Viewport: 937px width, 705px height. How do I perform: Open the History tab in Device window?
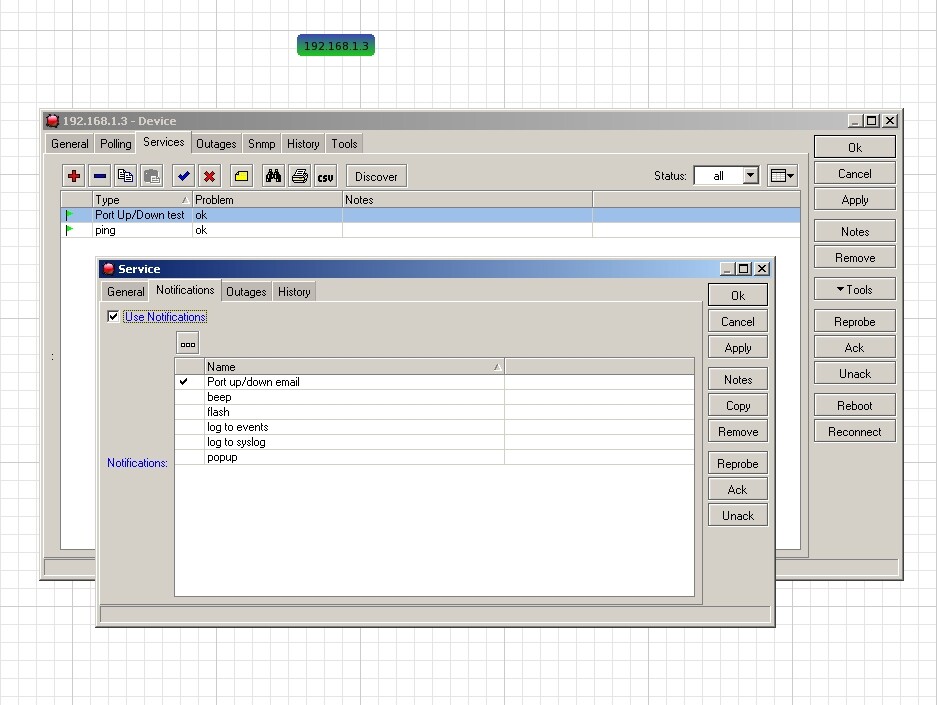pos(303,144)
